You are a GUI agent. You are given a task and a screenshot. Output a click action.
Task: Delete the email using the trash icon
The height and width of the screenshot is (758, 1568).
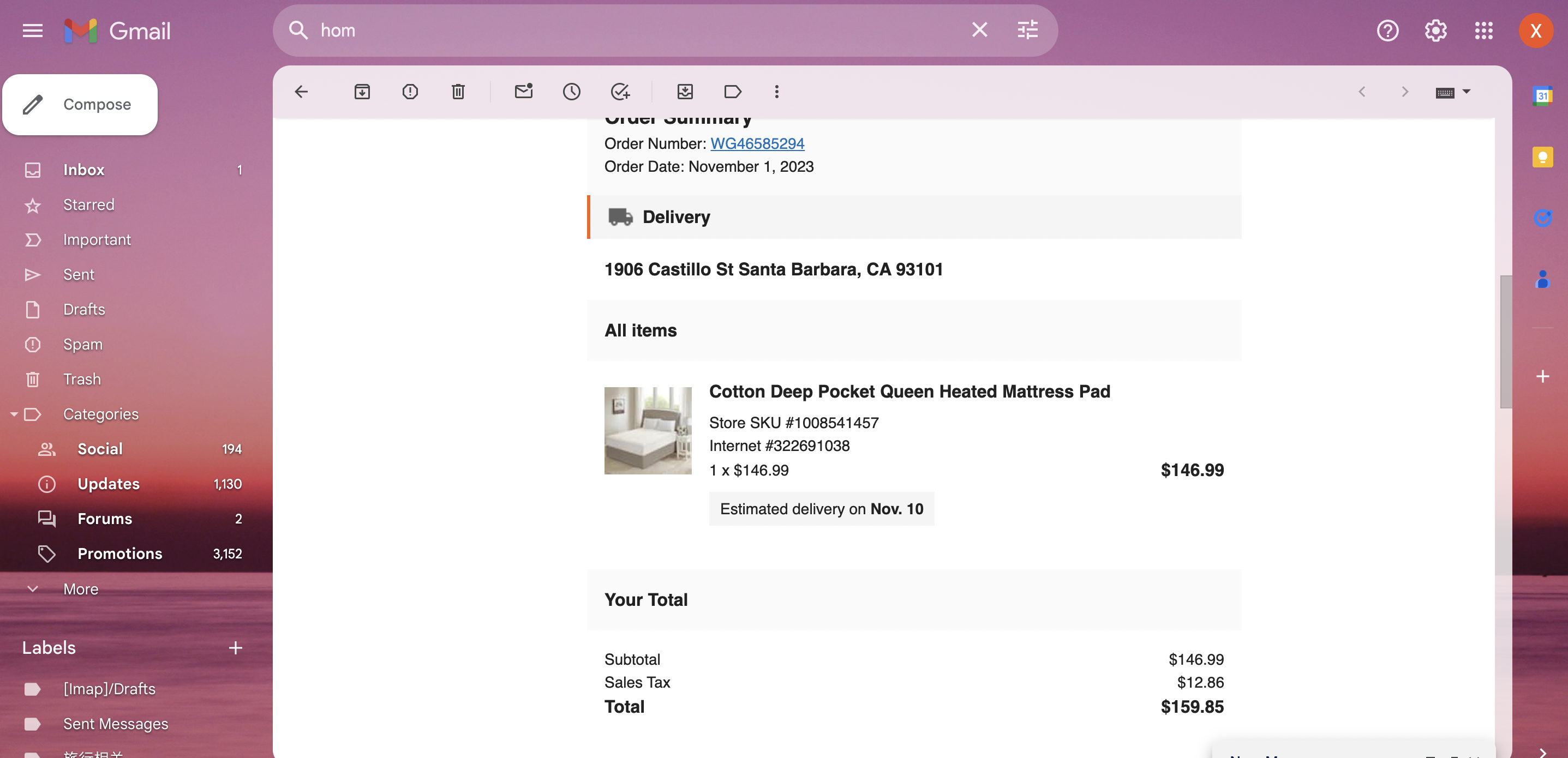point(458,92)
